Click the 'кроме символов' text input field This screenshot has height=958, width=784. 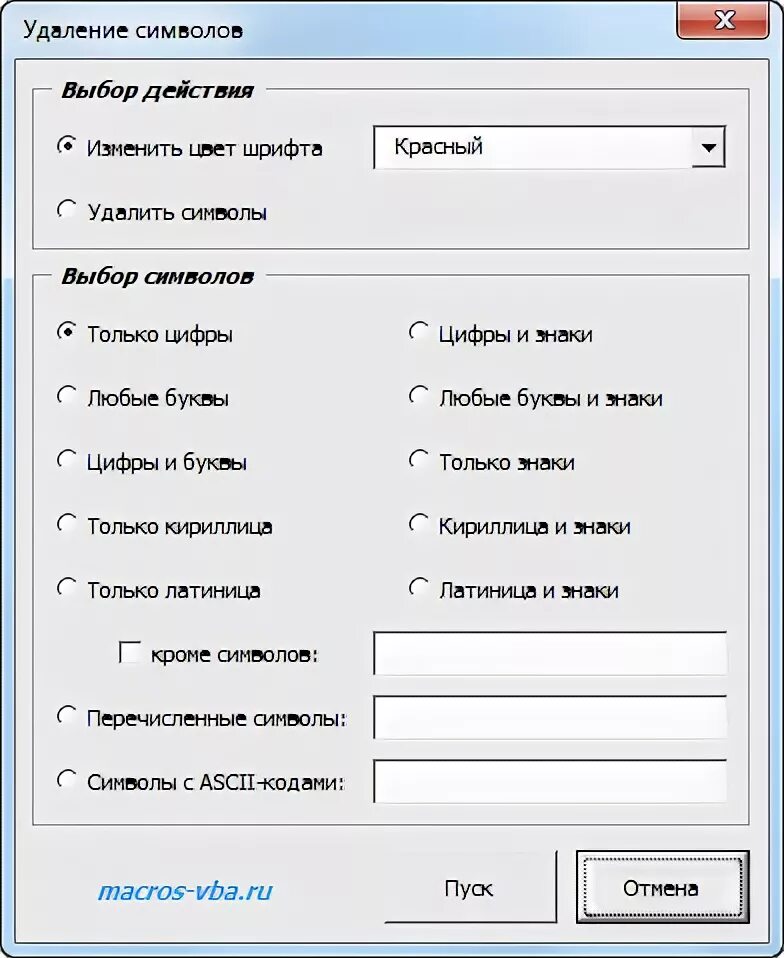click(550, 654)
